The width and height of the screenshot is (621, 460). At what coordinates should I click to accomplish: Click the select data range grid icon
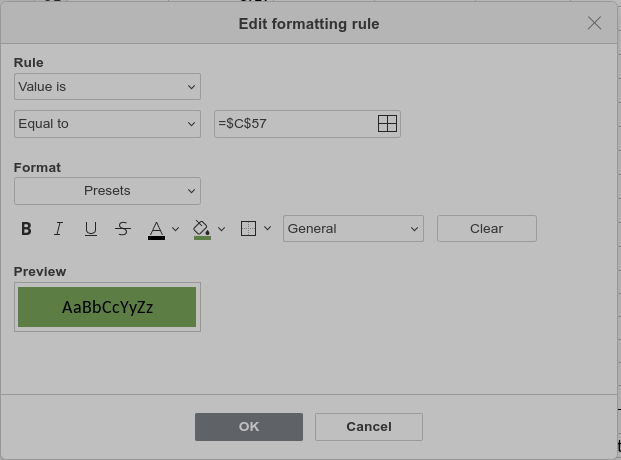(x=387, y=124)
